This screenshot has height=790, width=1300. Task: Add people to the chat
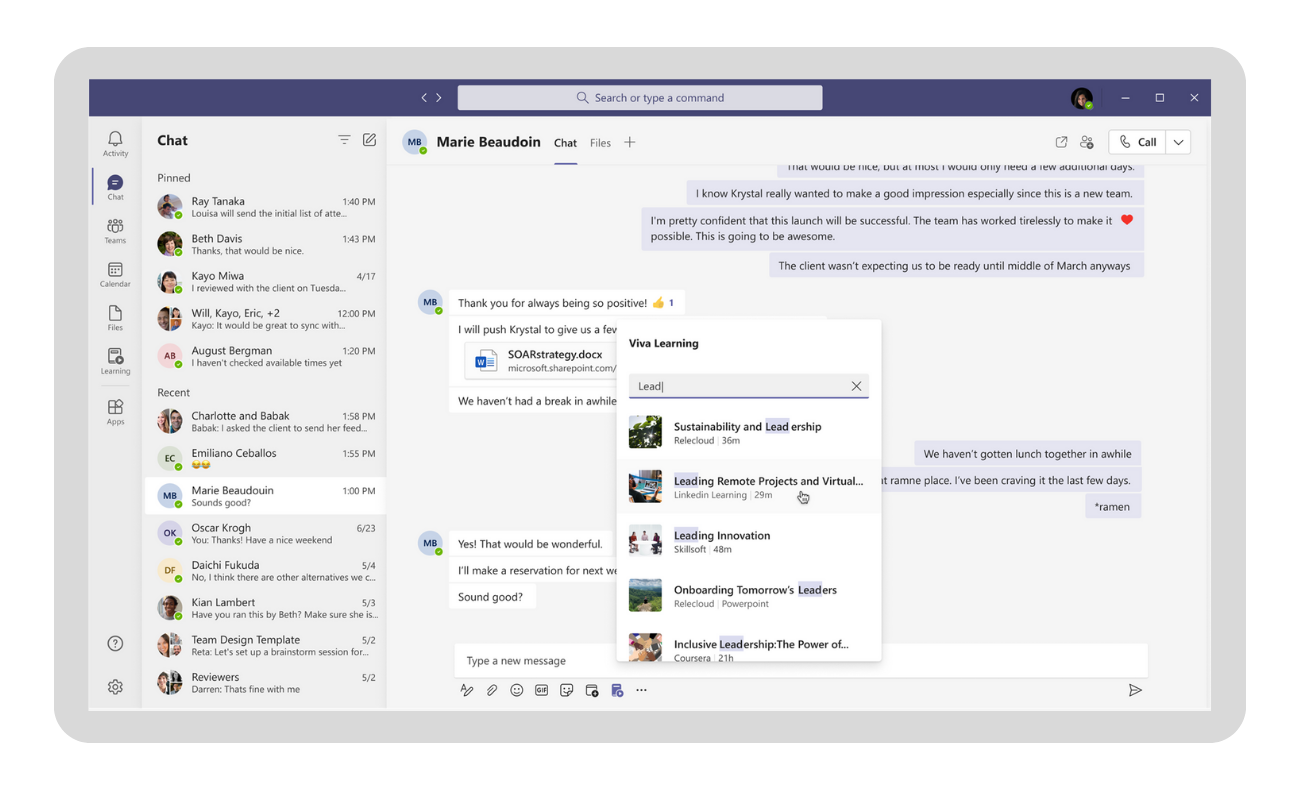point(1087,142)
